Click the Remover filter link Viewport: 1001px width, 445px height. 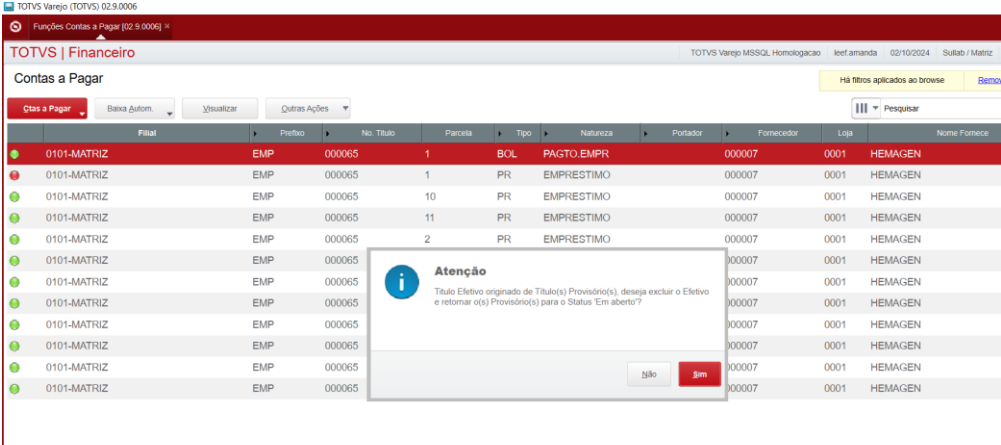click(989, 80)
